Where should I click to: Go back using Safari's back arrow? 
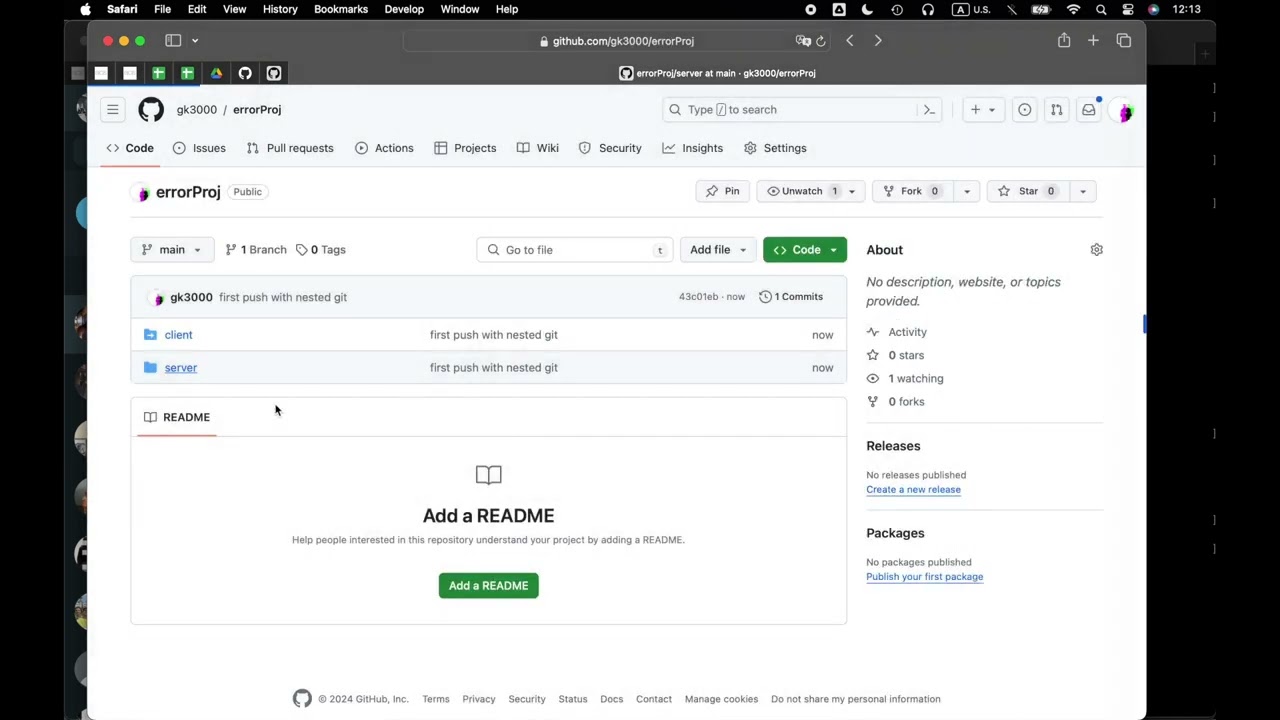(x=850, y=41)
